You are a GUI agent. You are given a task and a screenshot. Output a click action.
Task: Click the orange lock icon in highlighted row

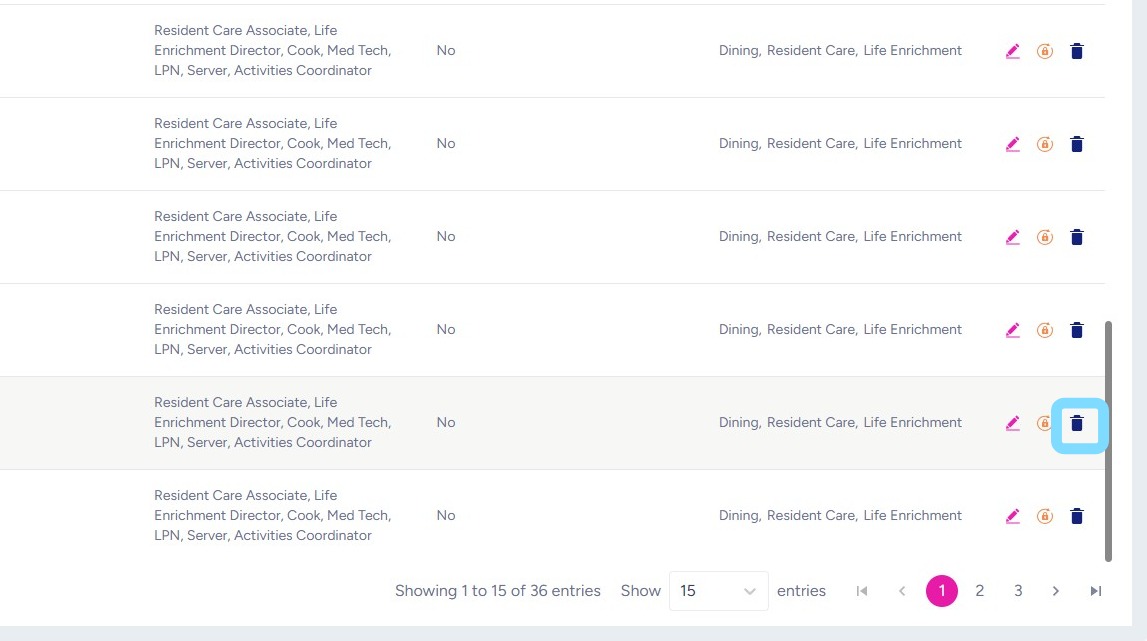(1045, 423)
